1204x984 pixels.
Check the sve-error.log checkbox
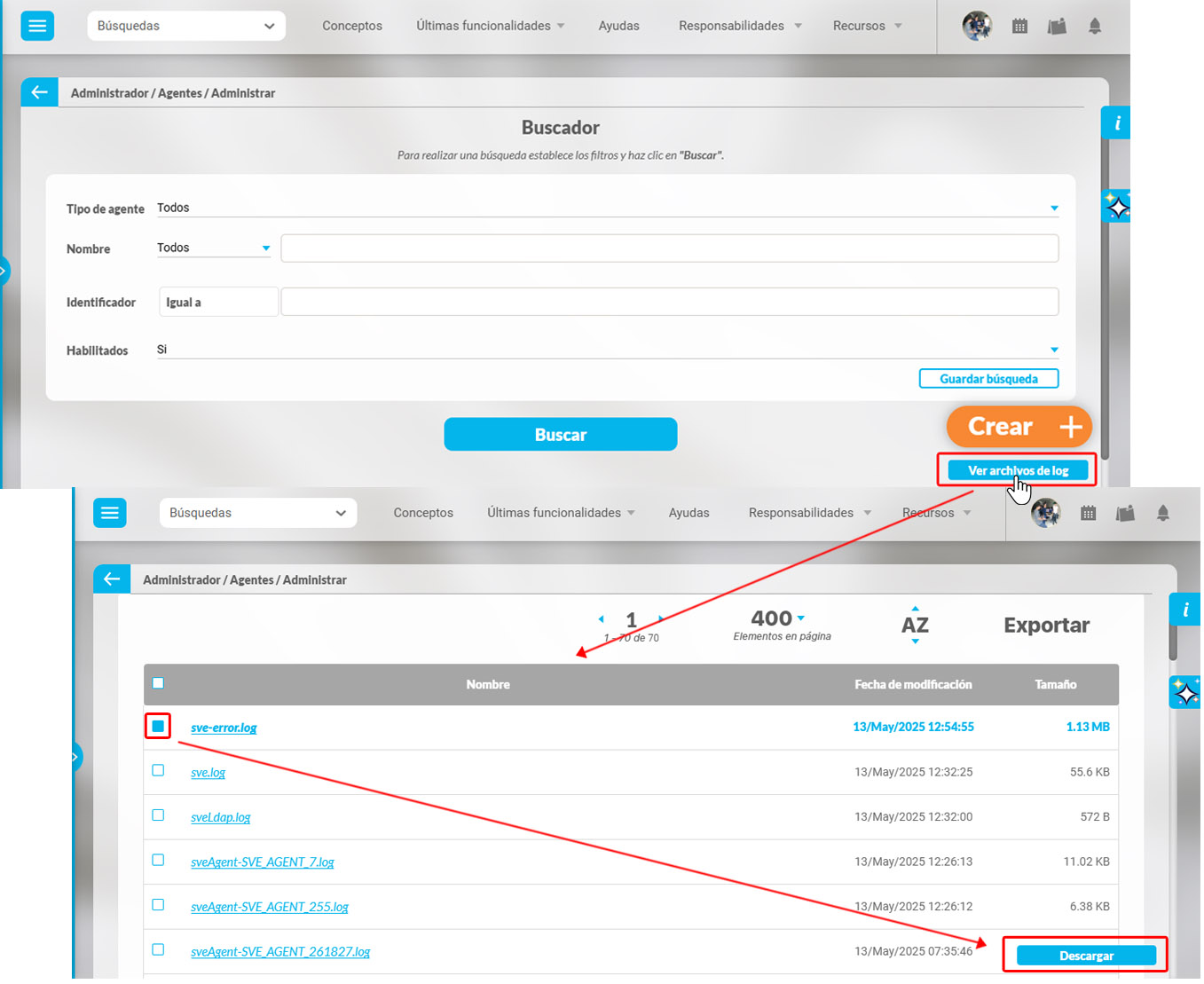coord(158,727)
